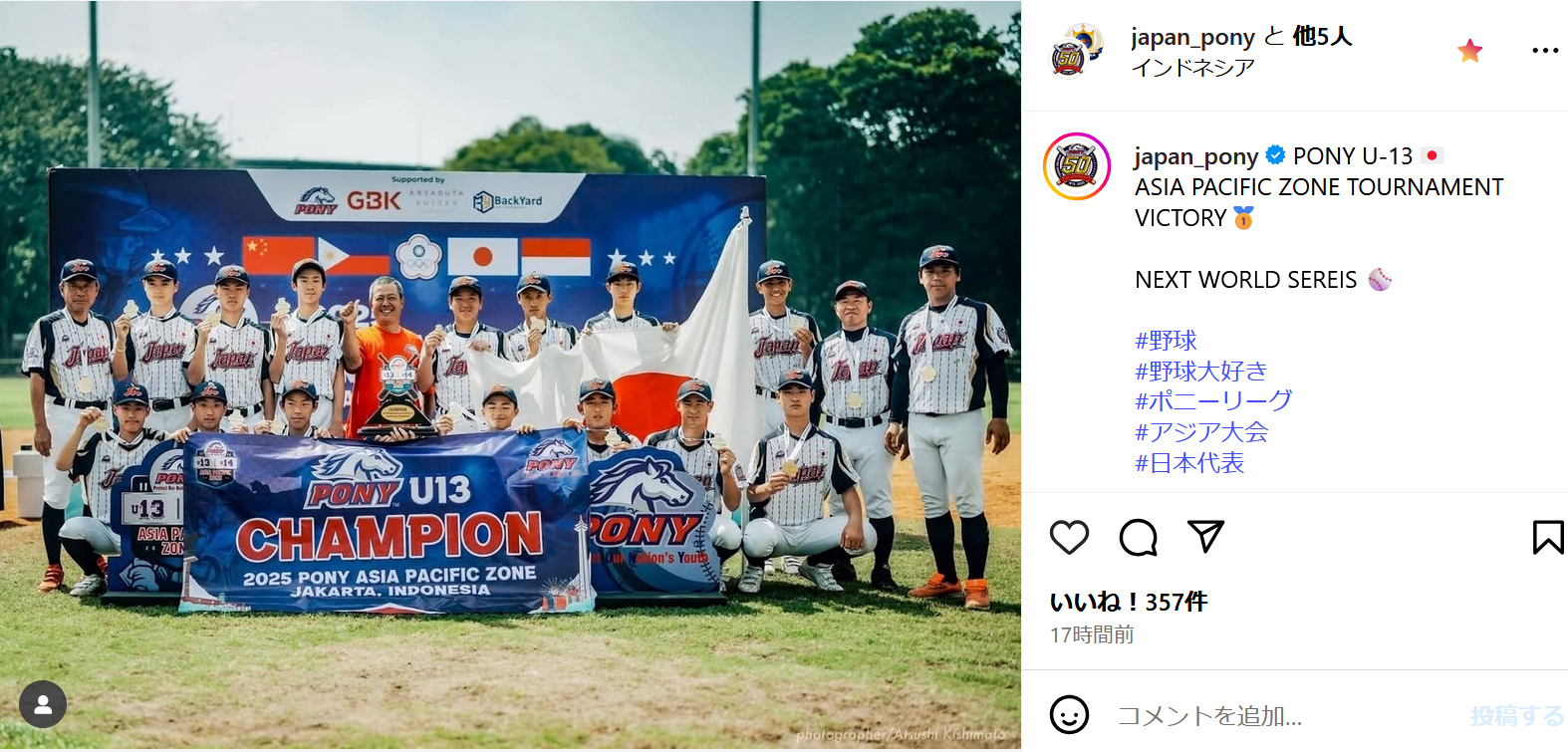Click the header profile avatar
This screenshot has width=1568, height=752.
1077,51
